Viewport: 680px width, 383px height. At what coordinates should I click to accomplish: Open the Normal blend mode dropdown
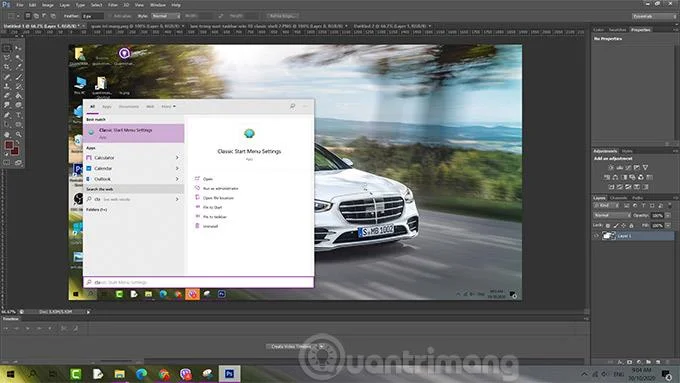pos(612,215)
